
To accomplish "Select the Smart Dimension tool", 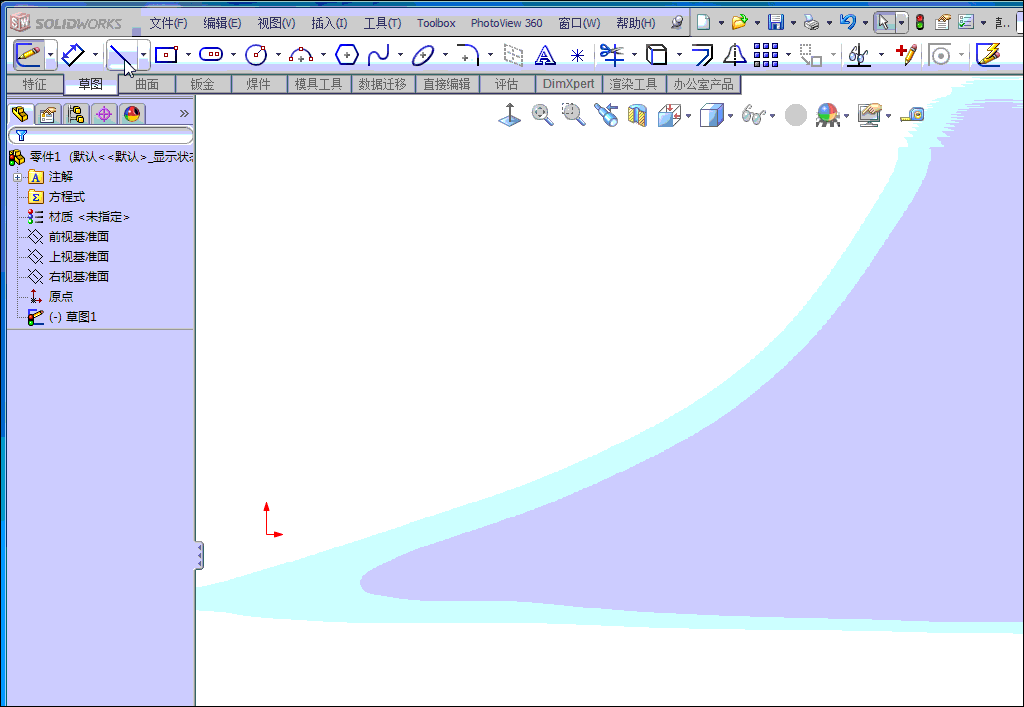I will click(x=73, y=55).
